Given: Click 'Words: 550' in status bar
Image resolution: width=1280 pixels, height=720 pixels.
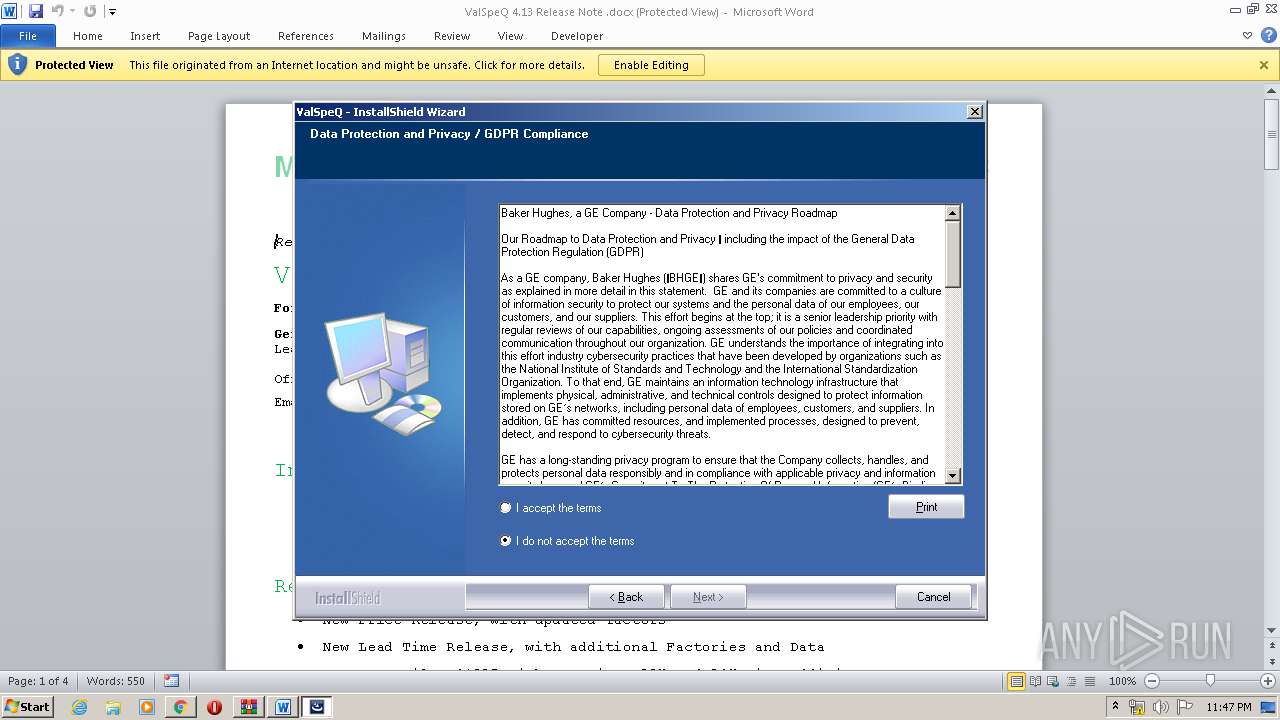Looking at the screenshot, I should click(x=116, y=681).
